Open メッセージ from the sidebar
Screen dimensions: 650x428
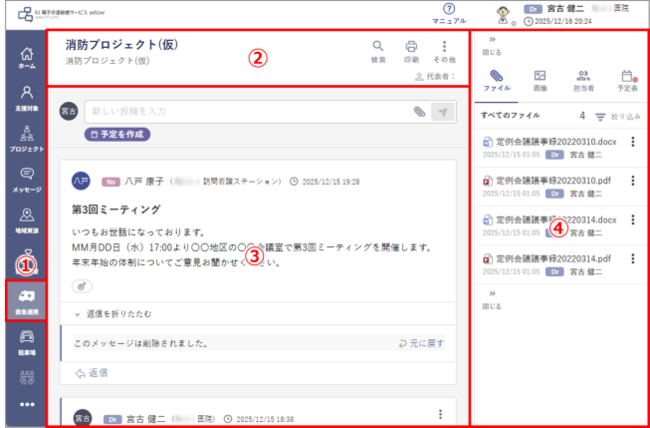tap(27, 180)
